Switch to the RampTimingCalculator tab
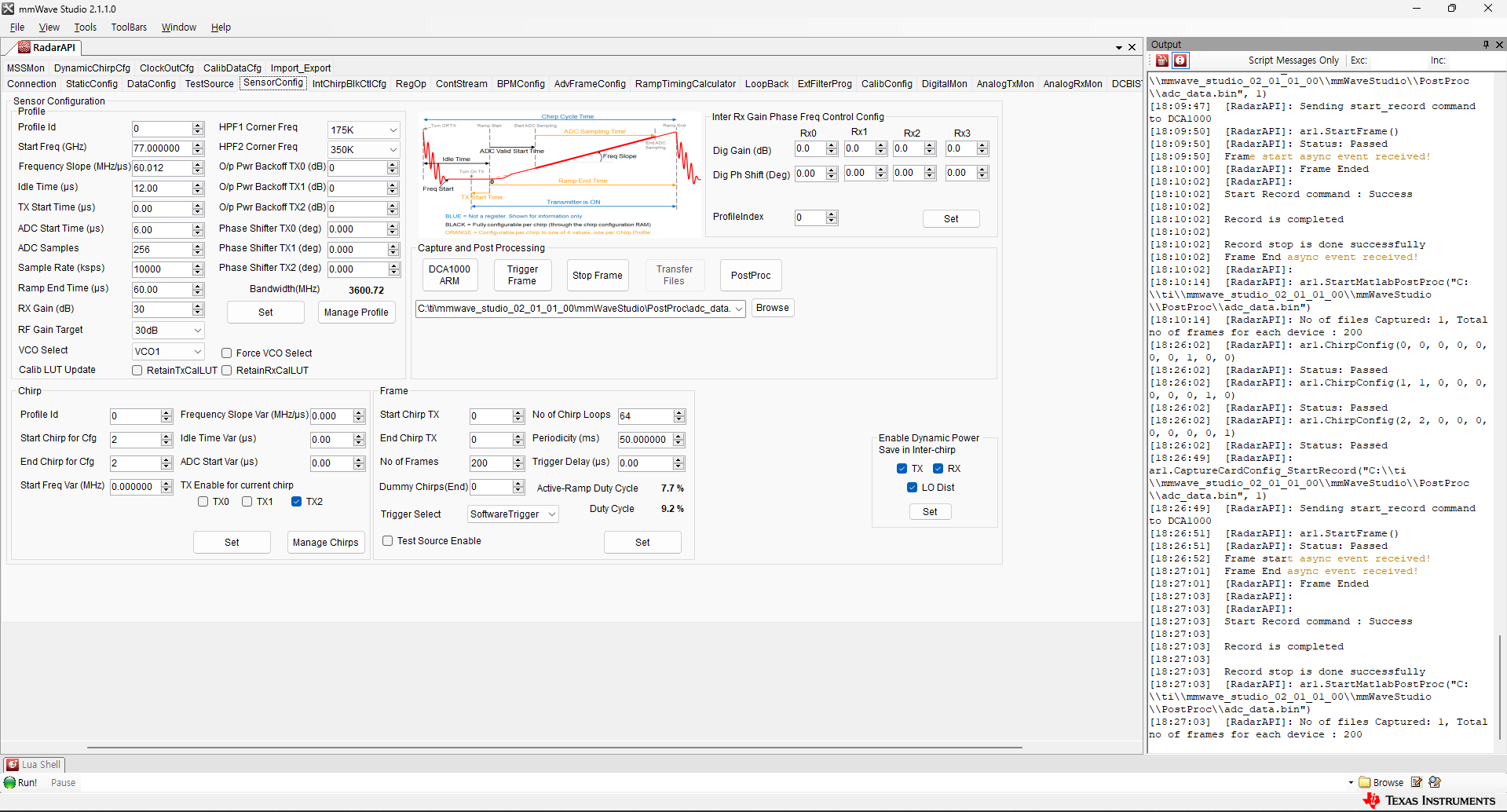 click(x=686, y=84)
